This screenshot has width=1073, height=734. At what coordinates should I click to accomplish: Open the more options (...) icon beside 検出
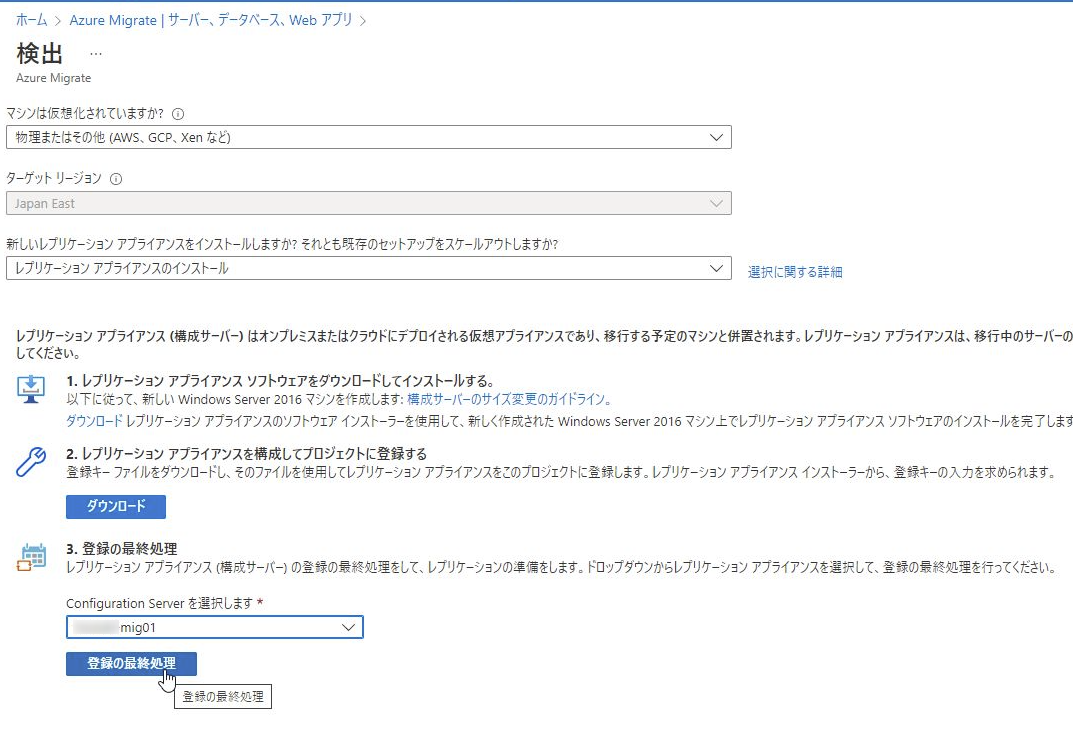pos(97,53)
